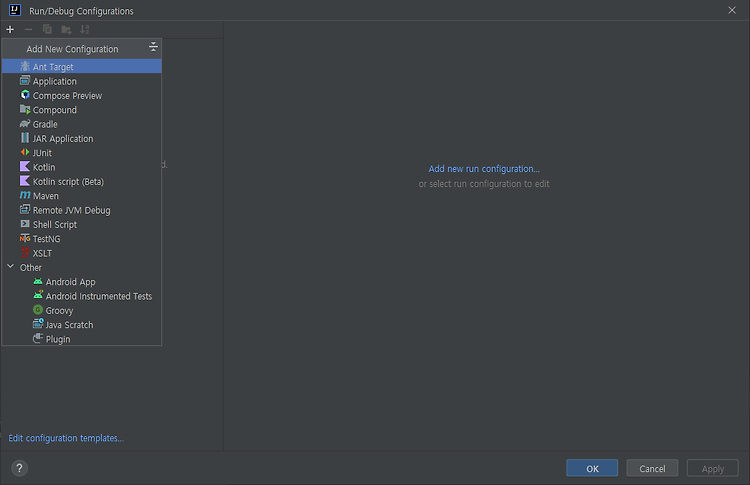Confirm with the OK button
The width and height of the screenshot is (750, 485).
592,468
